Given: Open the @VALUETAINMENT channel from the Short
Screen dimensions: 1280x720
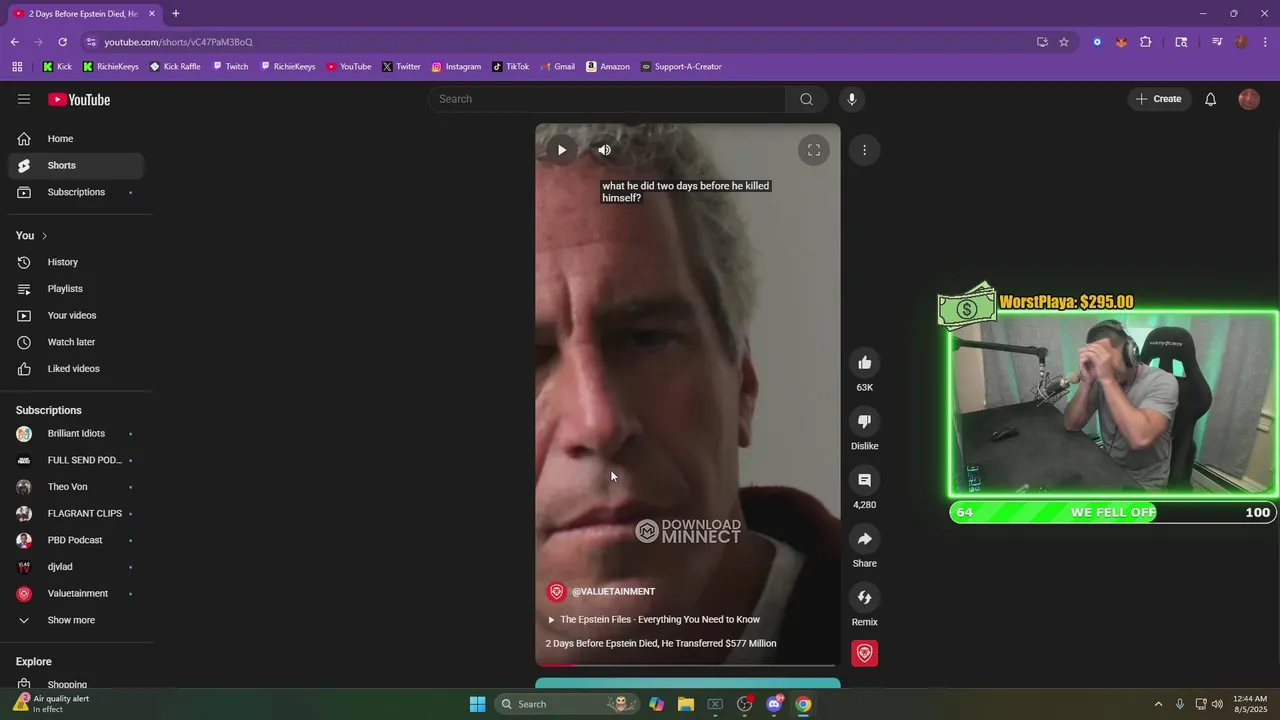Looking at the screenshot, I should [x=613, y=591].
